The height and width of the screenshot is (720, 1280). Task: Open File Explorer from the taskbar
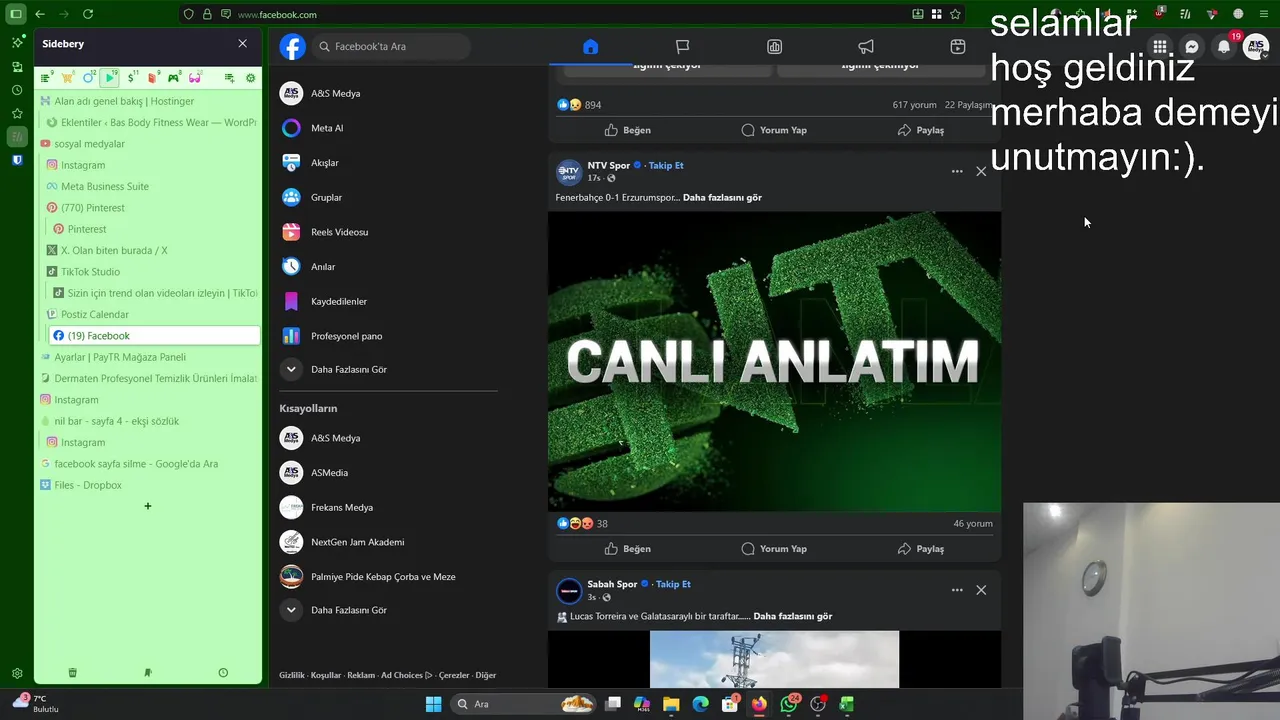pos(671,704)
